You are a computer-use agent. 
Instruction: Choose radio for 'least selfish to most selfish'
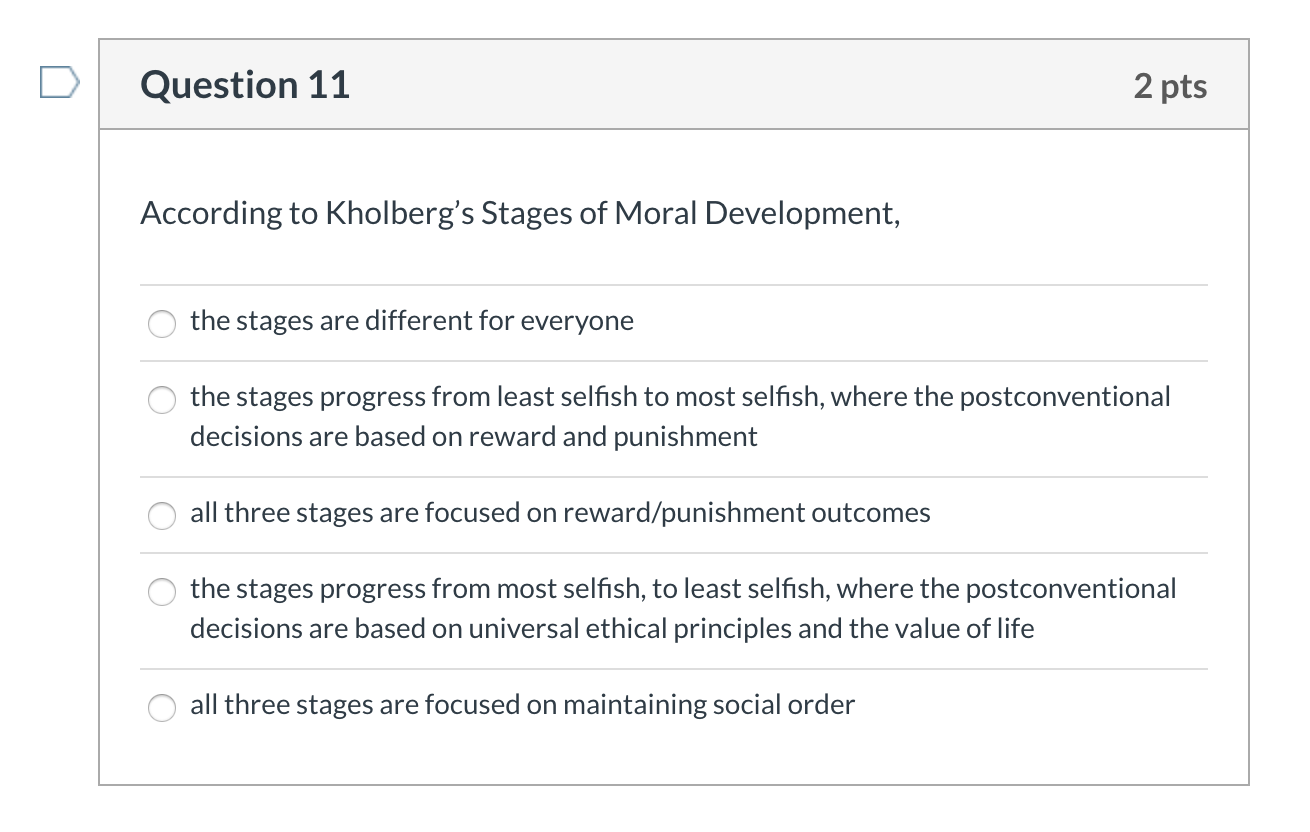tap(161, 399)
